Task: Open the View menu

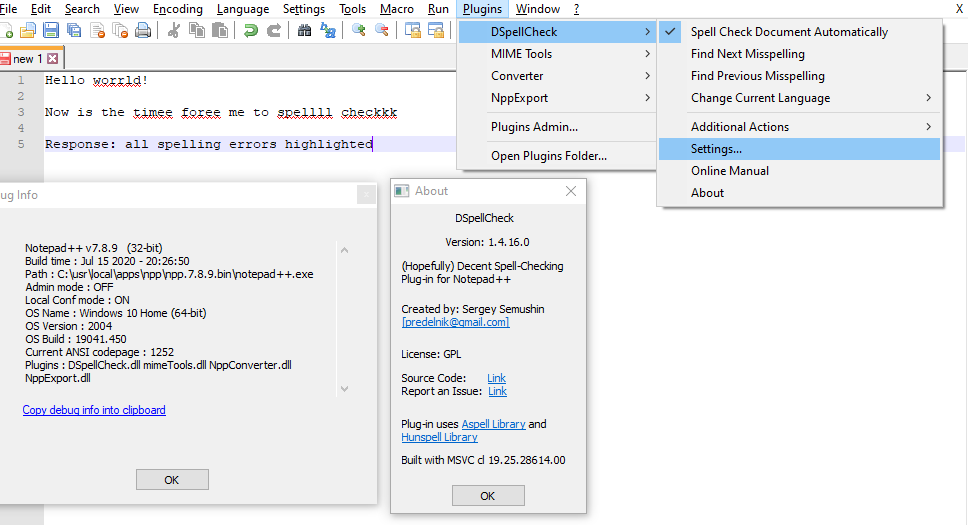Action: (x=126, y=9)
